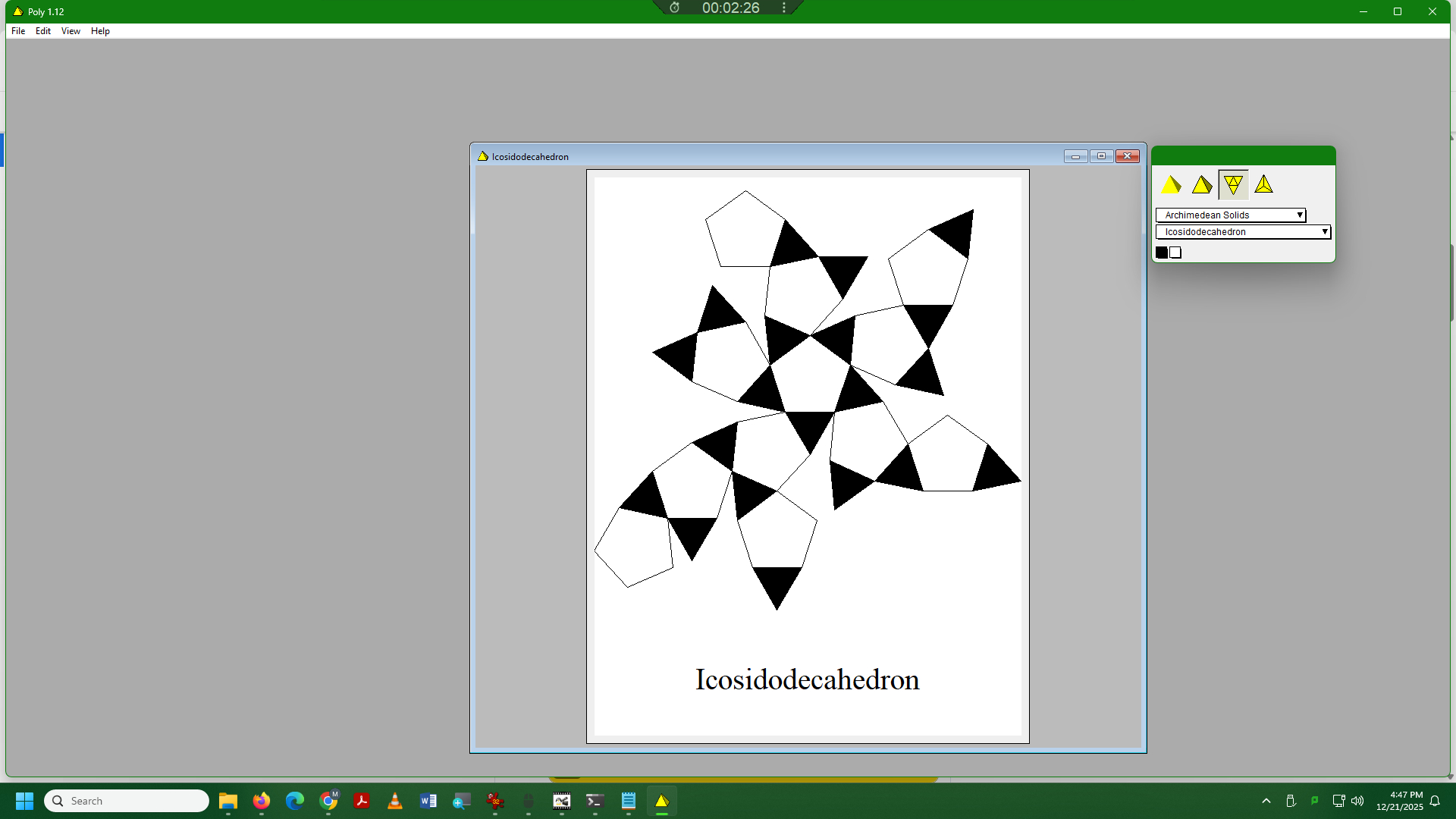
Task: Click the taskbar Search box
Action: click(127, 801)
